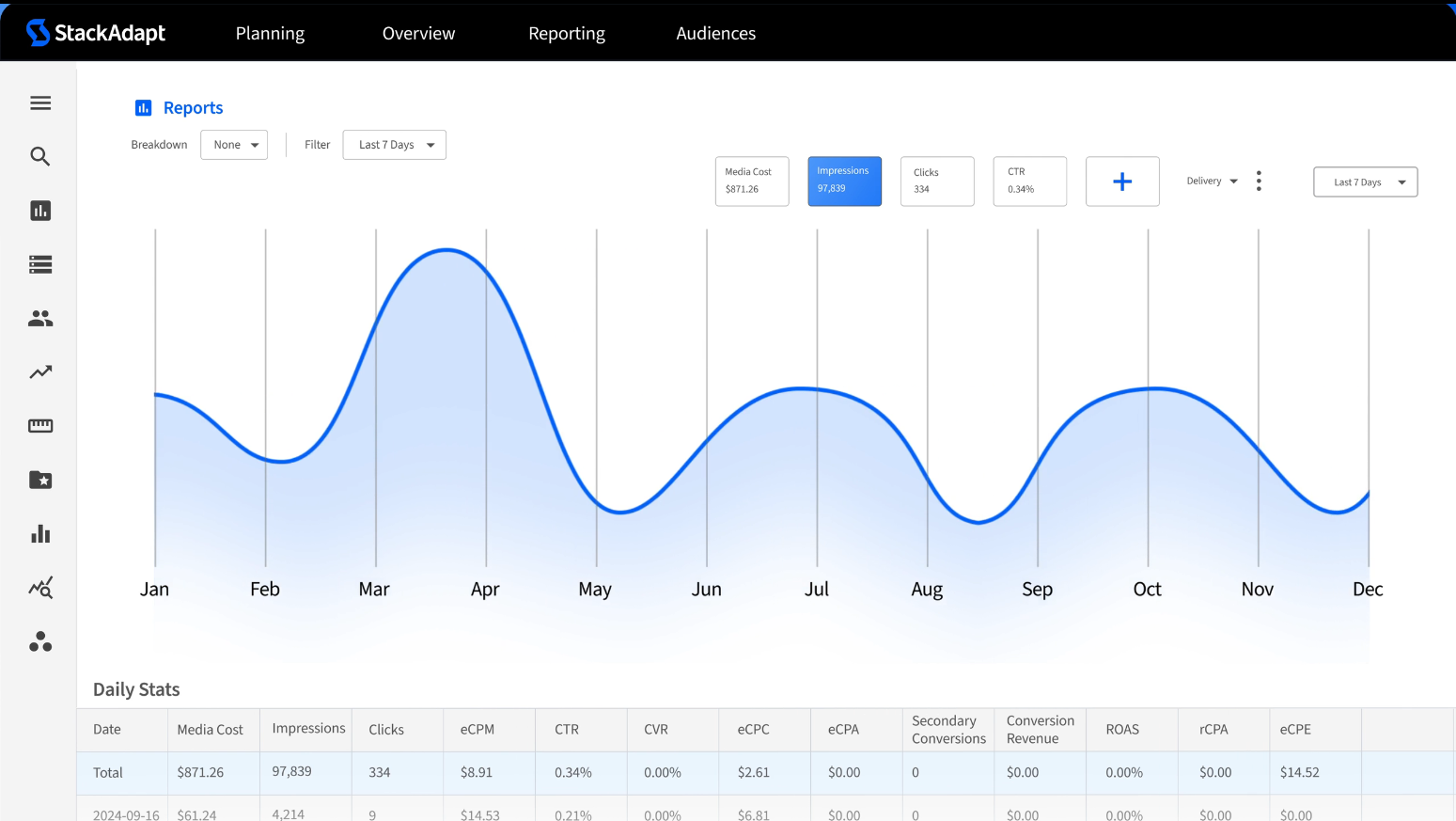Click the Reports heading link
The width and height of the screenshot is (1456, 821).
click(193, 108)
